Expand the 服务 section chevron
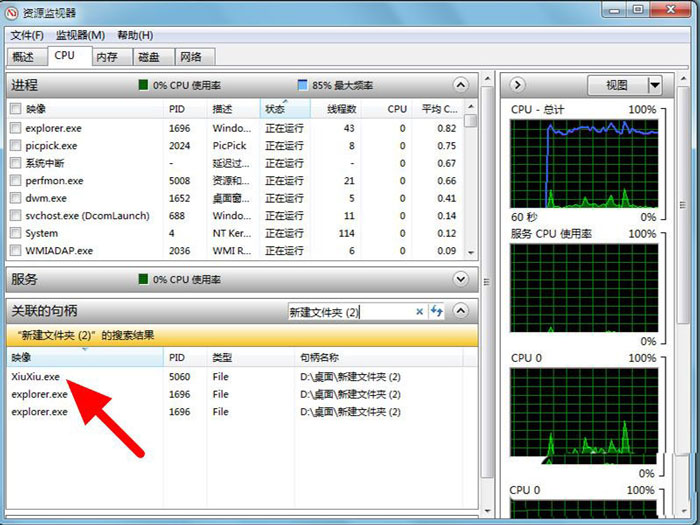700x525 pixels. pos(460,279)
